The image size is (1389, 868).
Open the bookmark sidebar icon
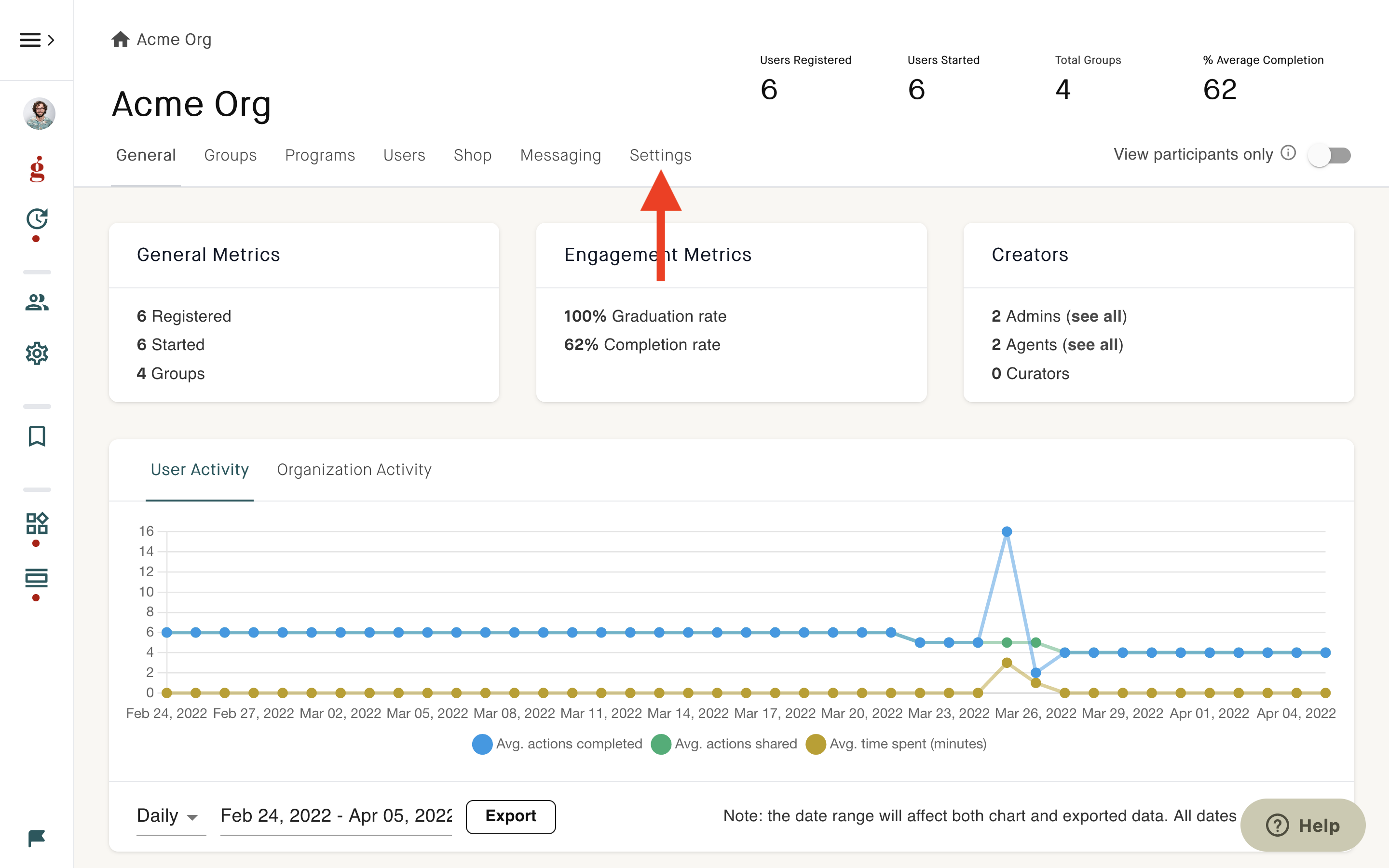click(x=37, y=436)
